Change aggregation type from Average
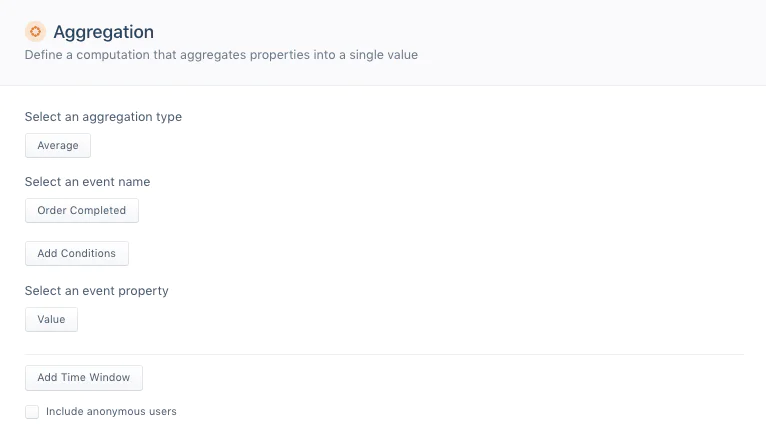This screenshot has width=766, height=448. tap(58, 146)
